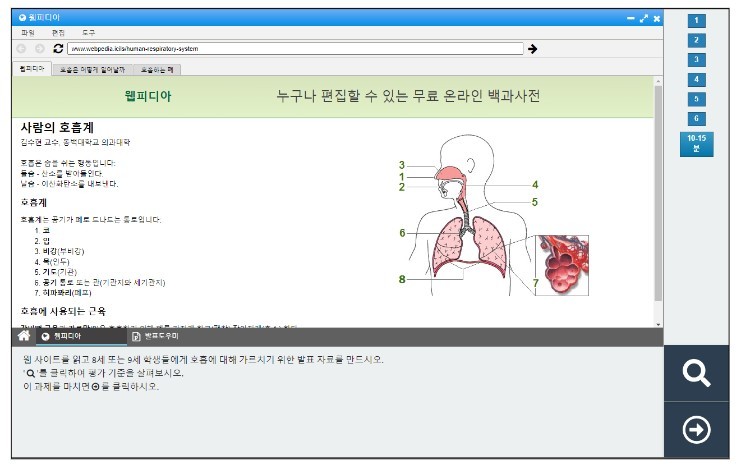Viewport: 739px width, 467px height.
Task: Click the 웹피디아 site logo in the banner
Action: point(148,96)
